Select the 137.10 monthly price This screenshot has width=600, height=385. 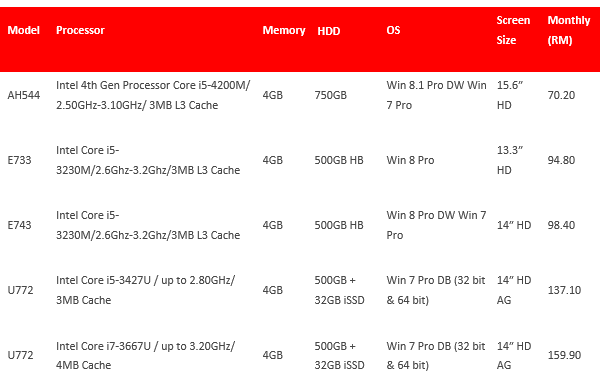[564, 290]
